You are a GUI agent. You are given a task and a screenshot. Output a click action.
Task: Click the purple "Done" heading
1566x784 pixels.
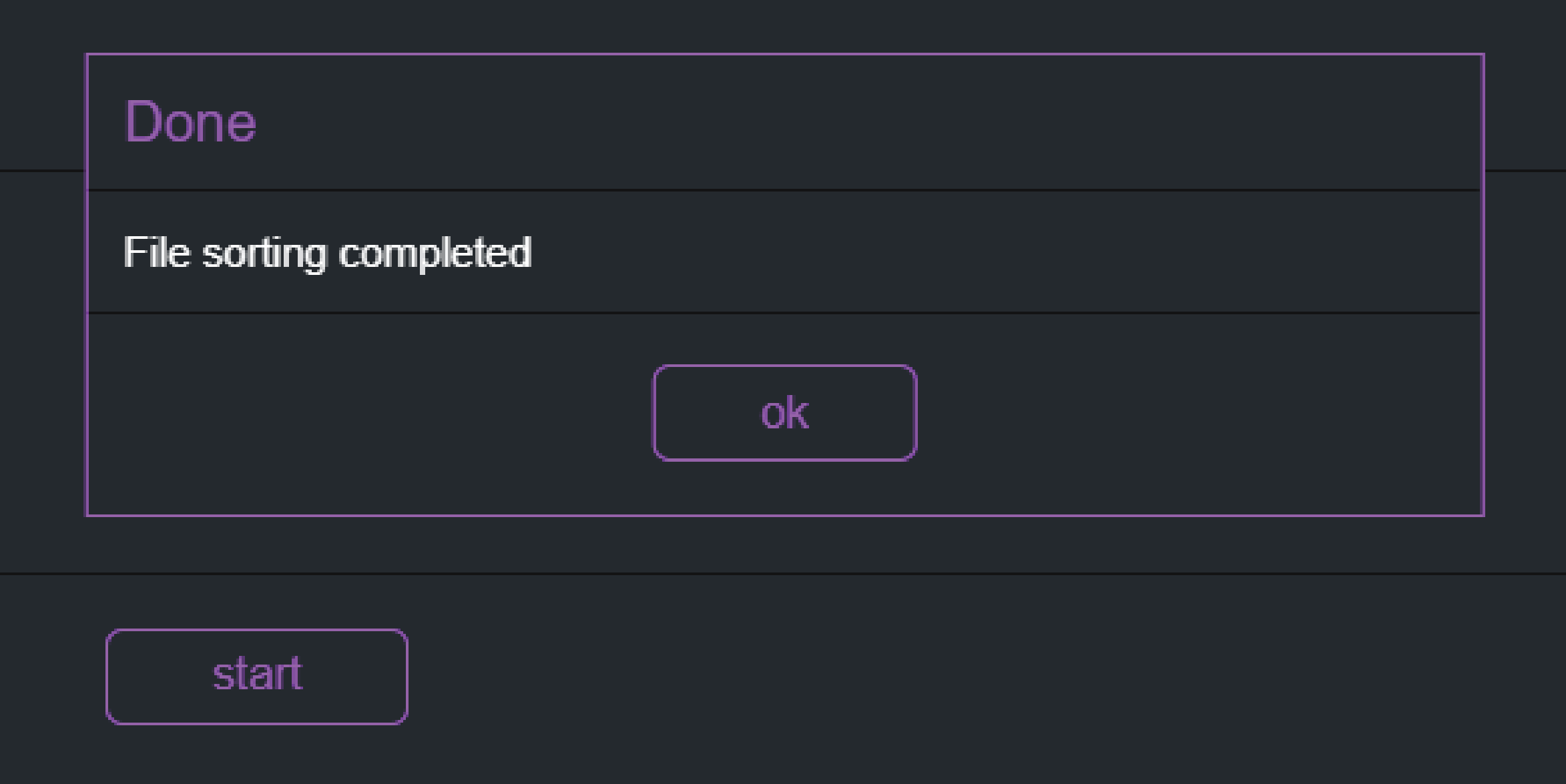pyautogui.click(x=190, y=122)
